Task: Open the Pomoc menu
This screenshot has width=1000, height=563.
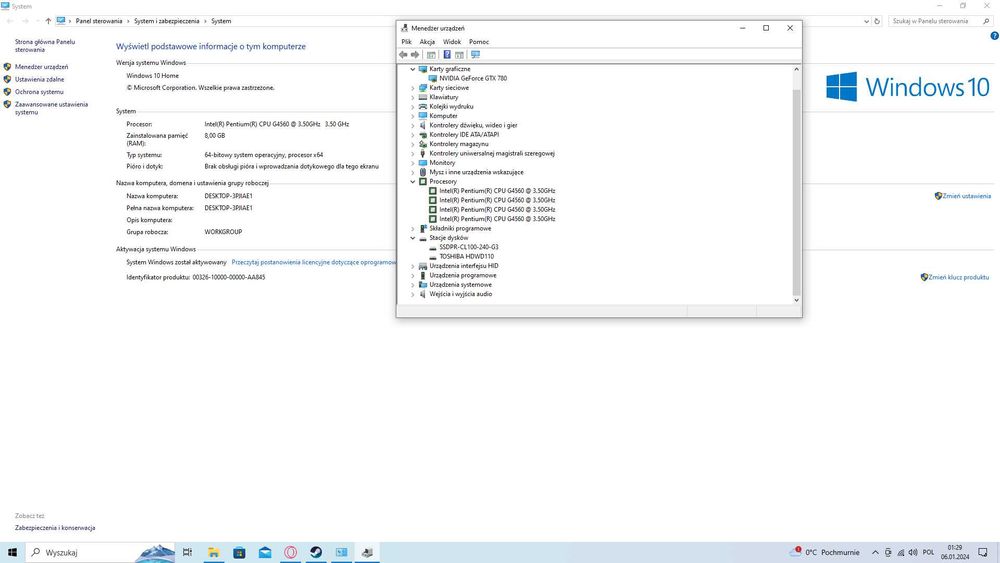Action: (x=479, y=42)
